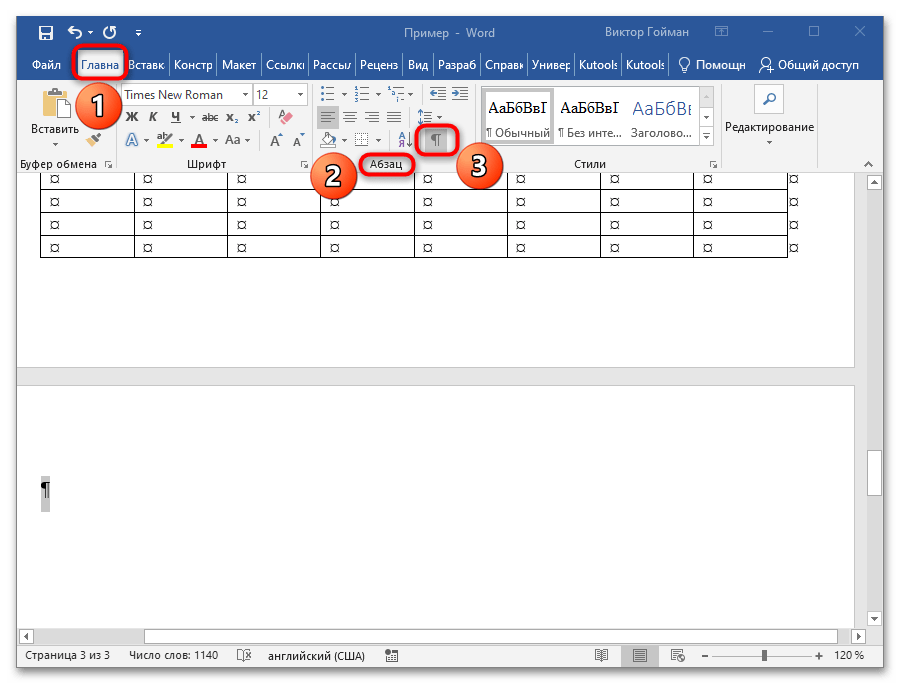Apply the Без интервала style
Screen dimensions: 900x684
click(x=589, y=116)
